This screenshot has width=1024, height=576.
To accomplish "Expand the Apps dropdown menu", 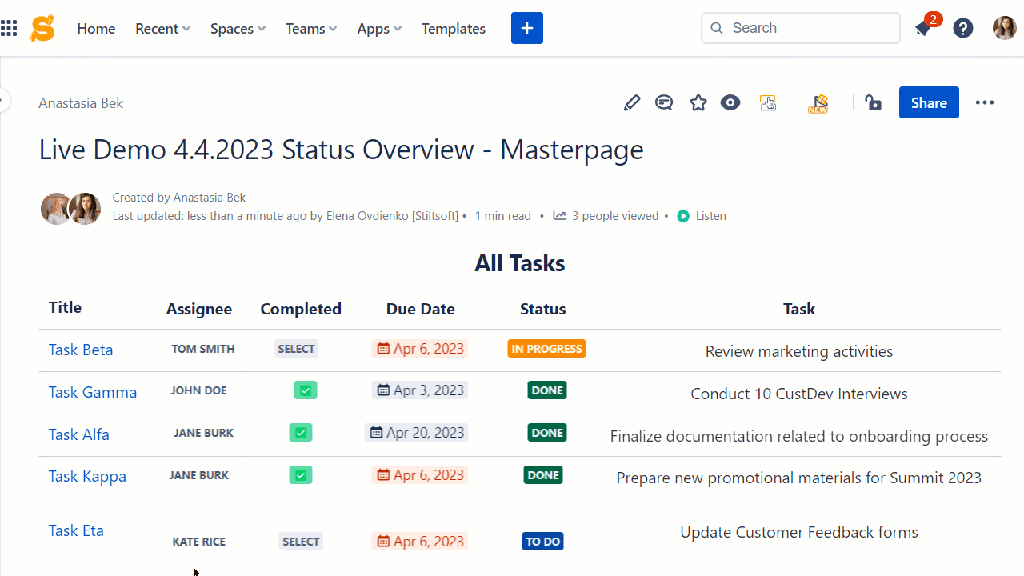I will [379, 29].
